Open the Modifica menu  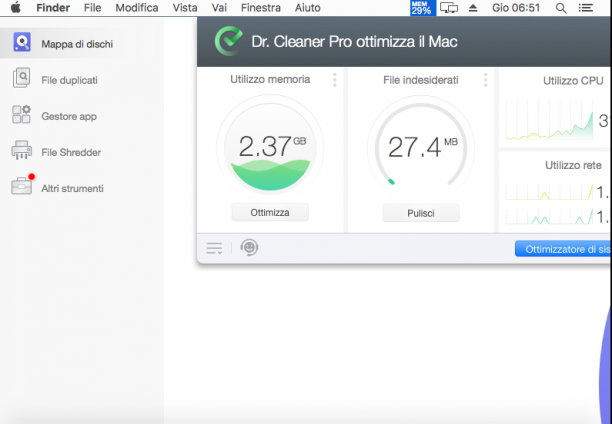137,8
